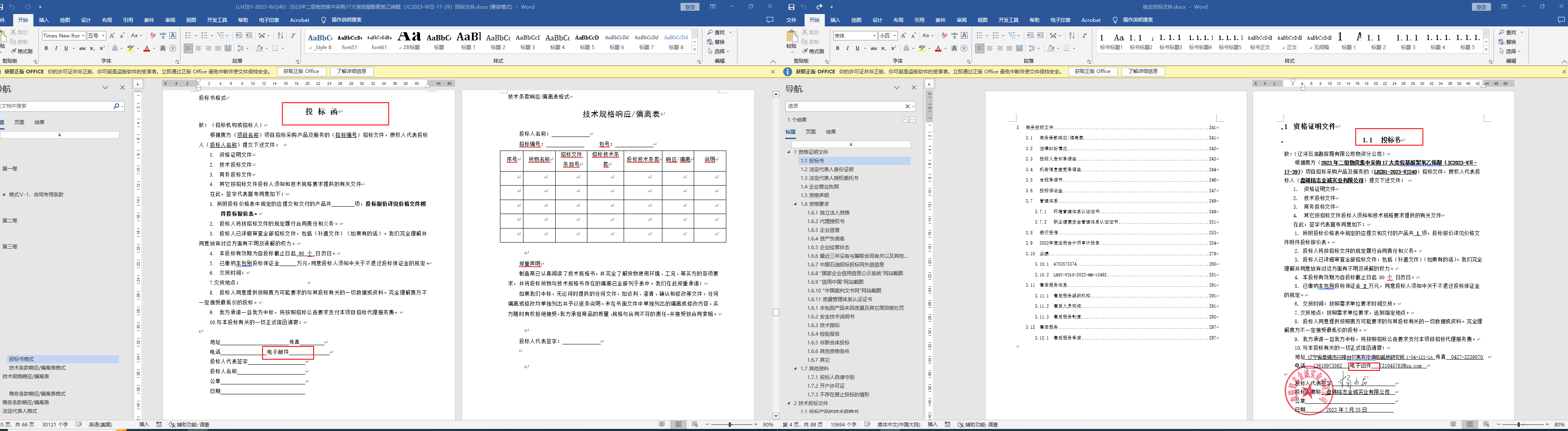
Task: Click Replace 替换 in the right Word window
Action: tap(1507, 42)
